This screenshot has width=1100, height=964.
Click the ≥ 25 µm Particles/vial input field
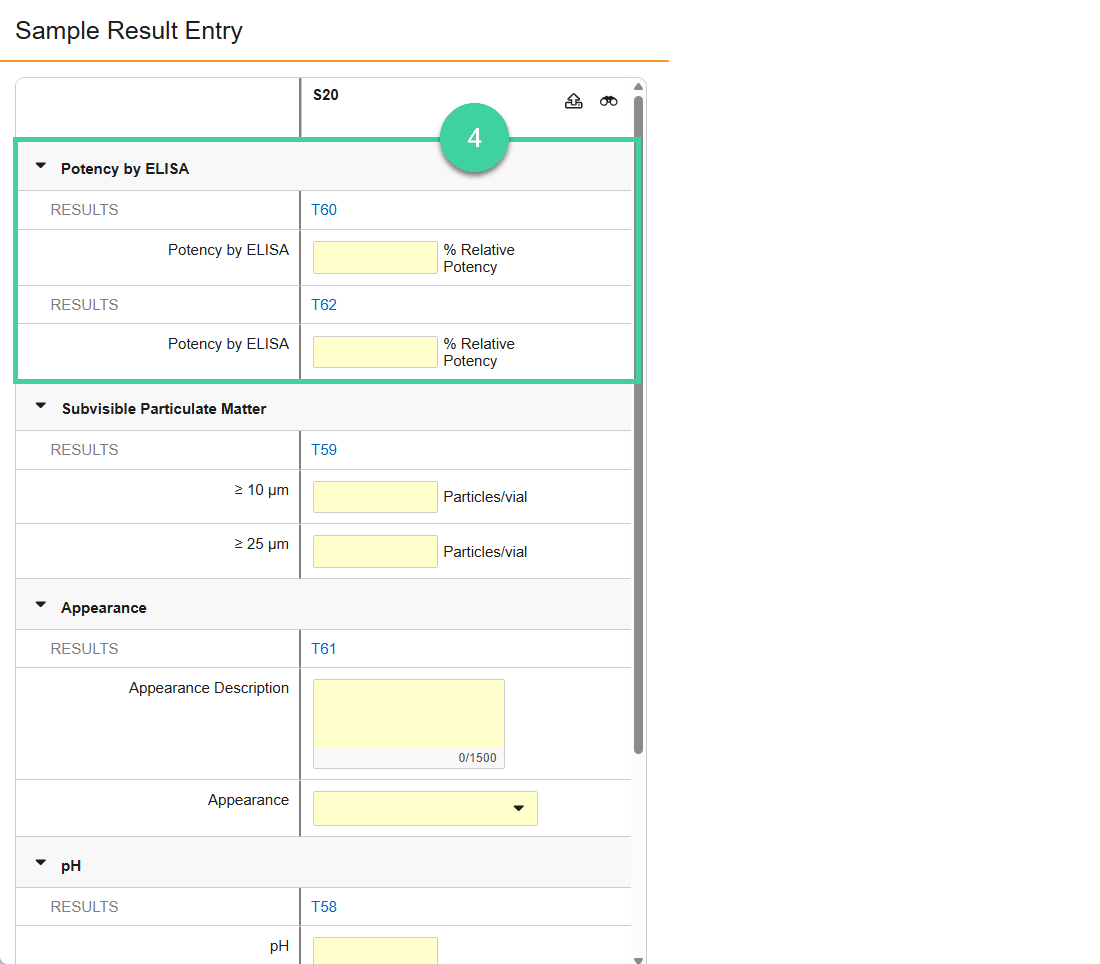click(x=374, y=551)
